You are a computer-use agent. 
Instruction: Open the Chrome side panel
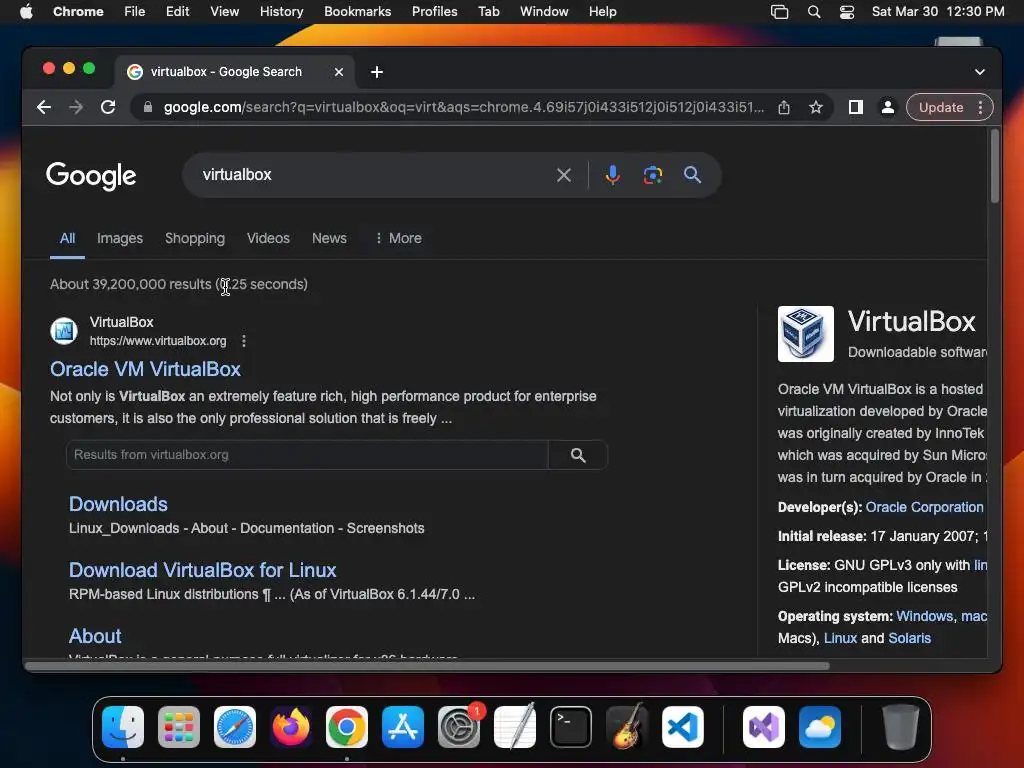pos(856,107)
